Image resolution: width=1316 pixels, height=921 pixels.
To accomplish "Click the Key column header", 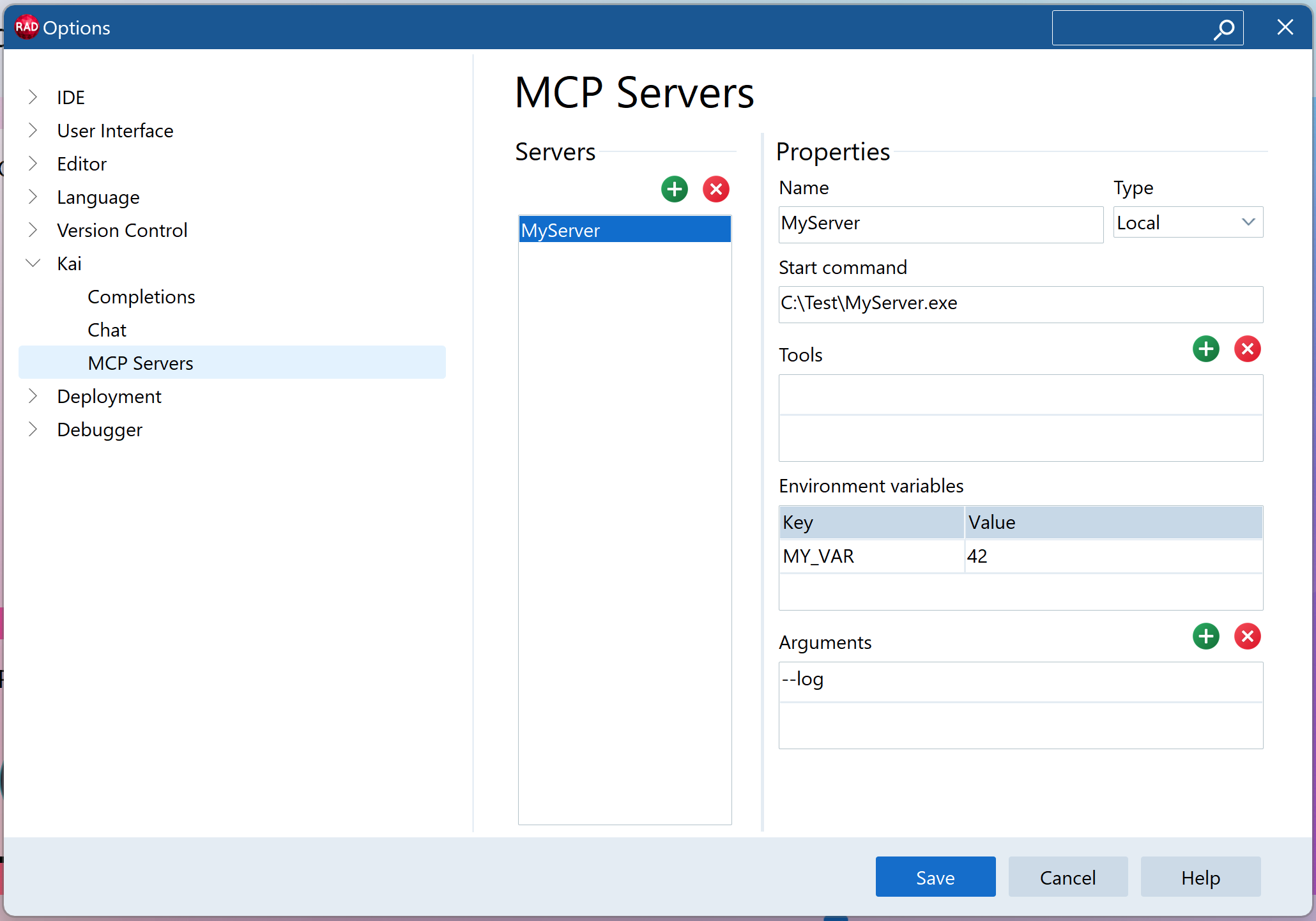I will (x=871, y=522).
